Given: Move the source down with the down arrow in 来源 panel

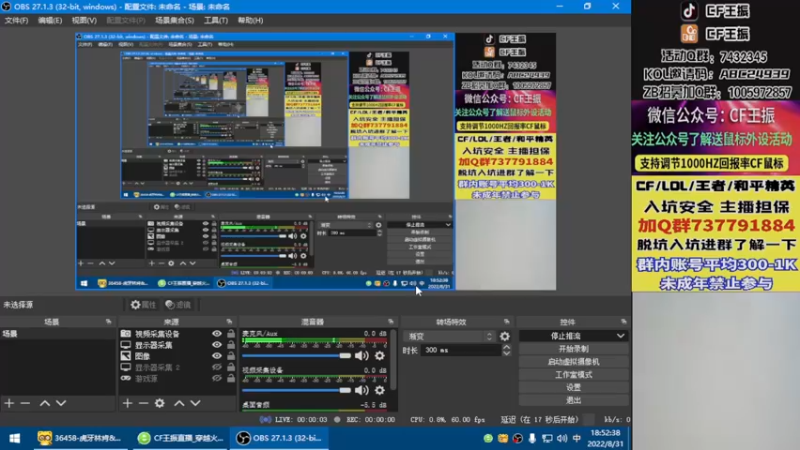Looking at the screenshot, I should (x=195, y=403).
